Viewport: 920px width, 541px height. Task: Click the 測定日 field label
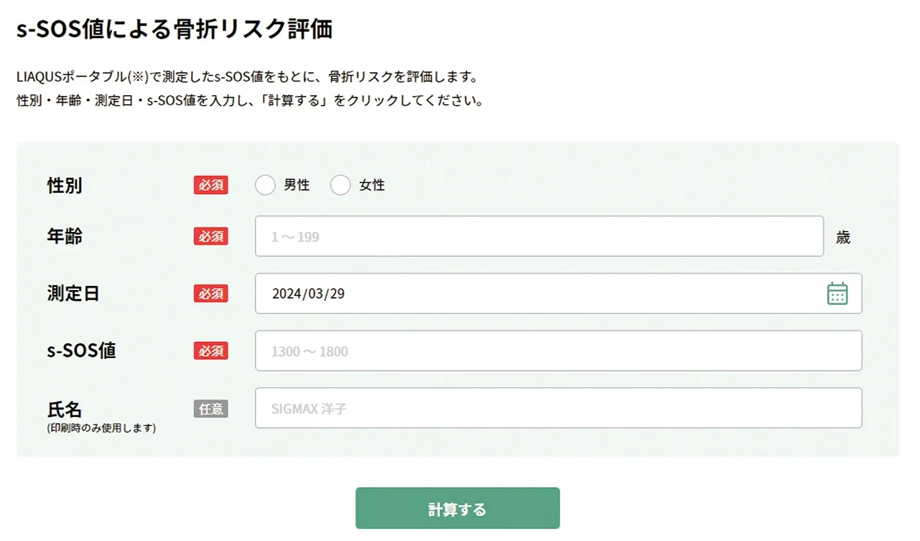coord(73,293)
